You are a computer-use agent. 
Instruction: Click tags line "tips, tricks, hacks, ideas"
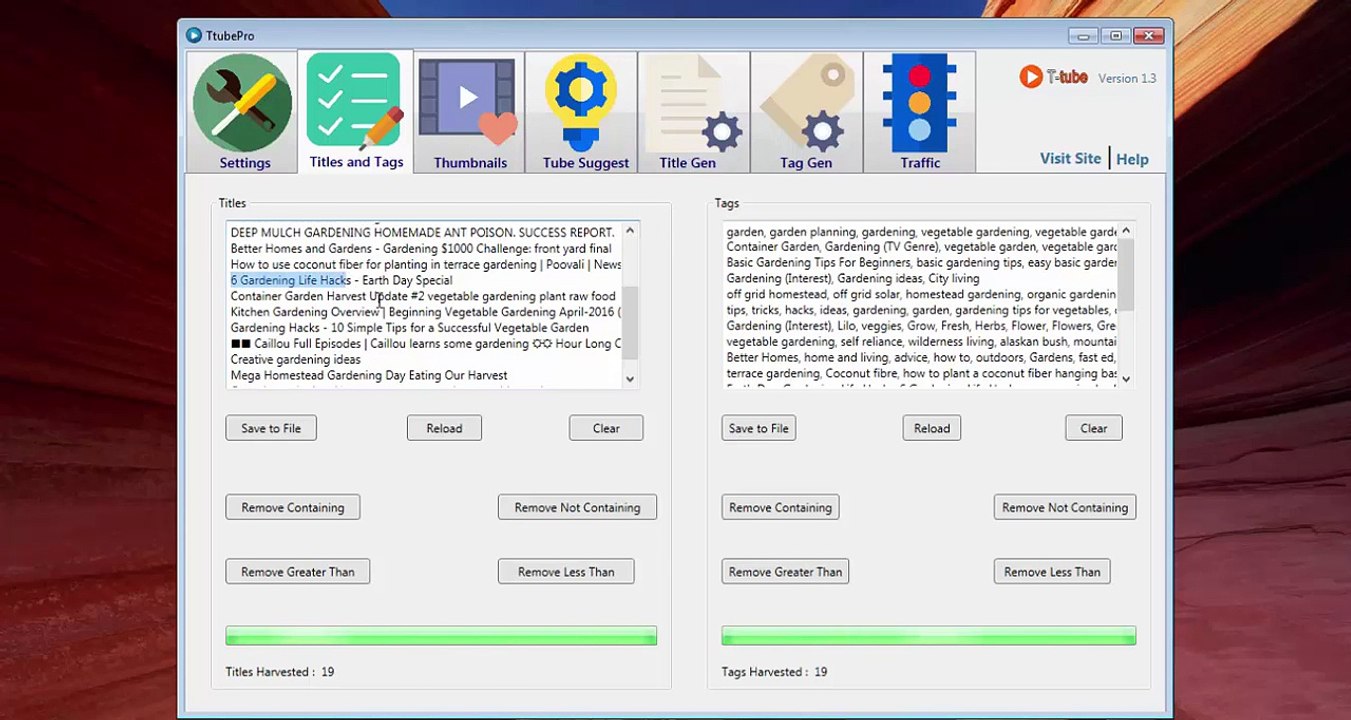tap(922, 310)
